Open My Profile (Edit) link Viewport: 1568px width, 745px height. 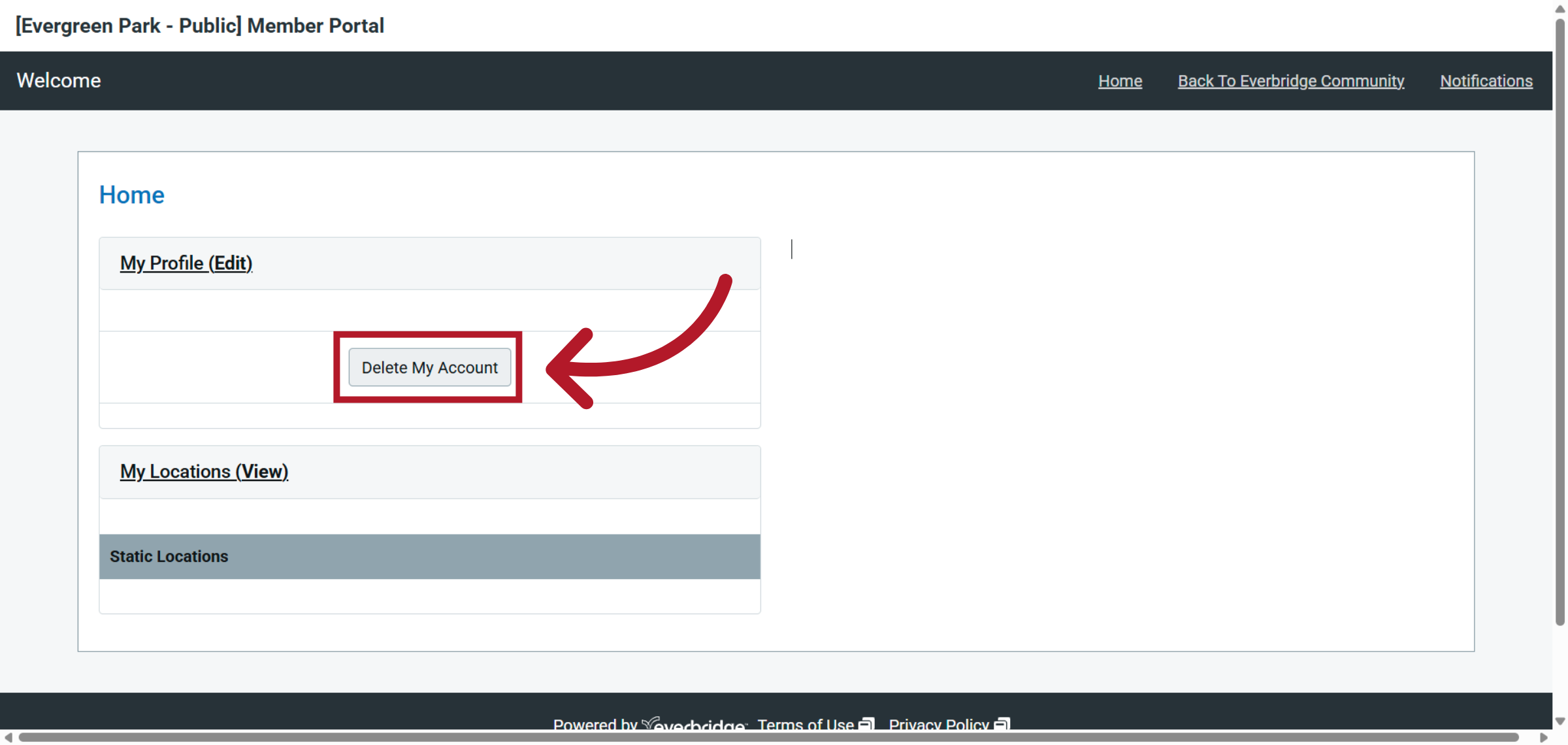point(186,263)
